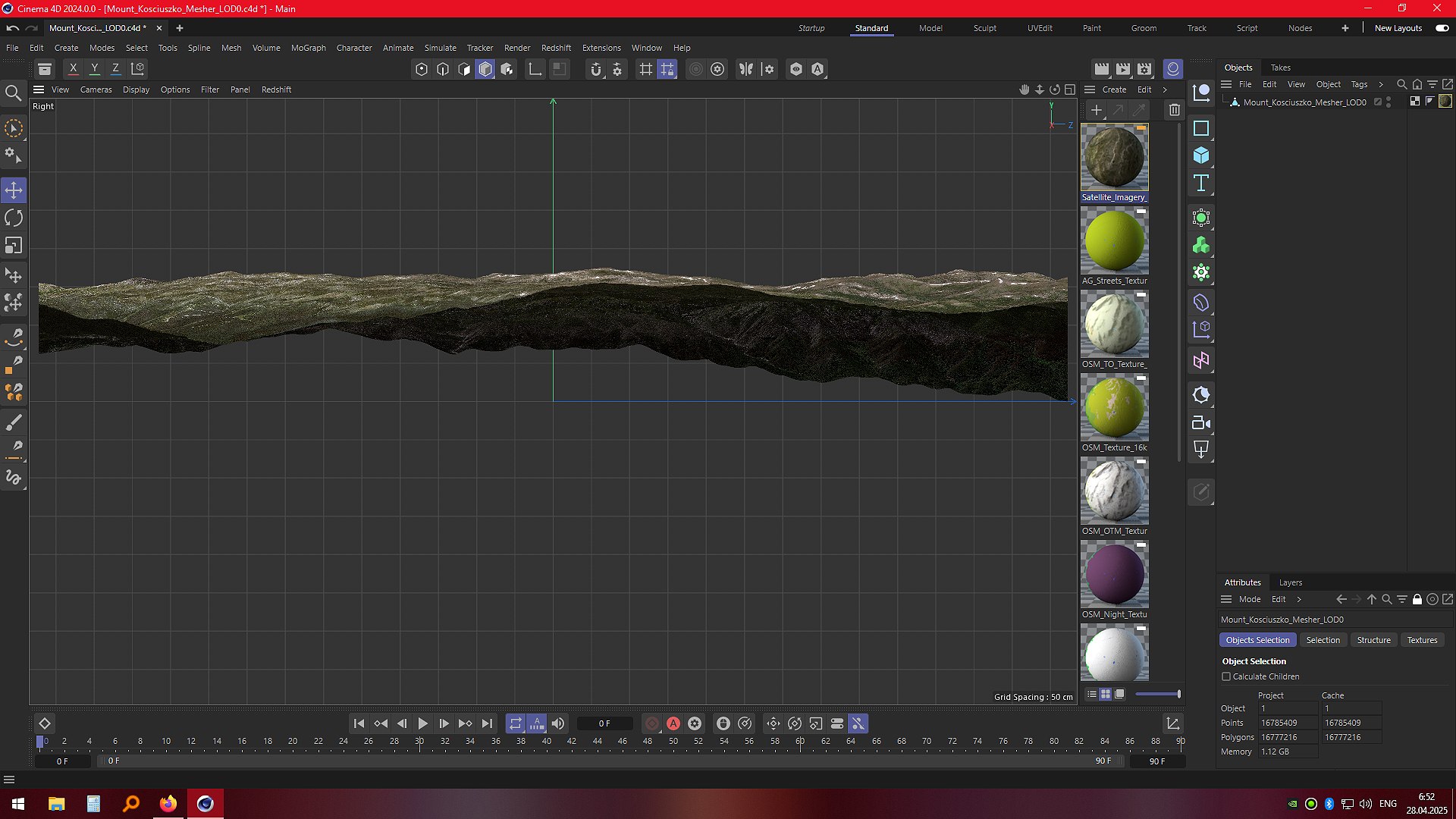Image resolution: width=1456 pixels, height=819 pixels.
Task: Open the Asset Browser icon
Action: point(45,69)
